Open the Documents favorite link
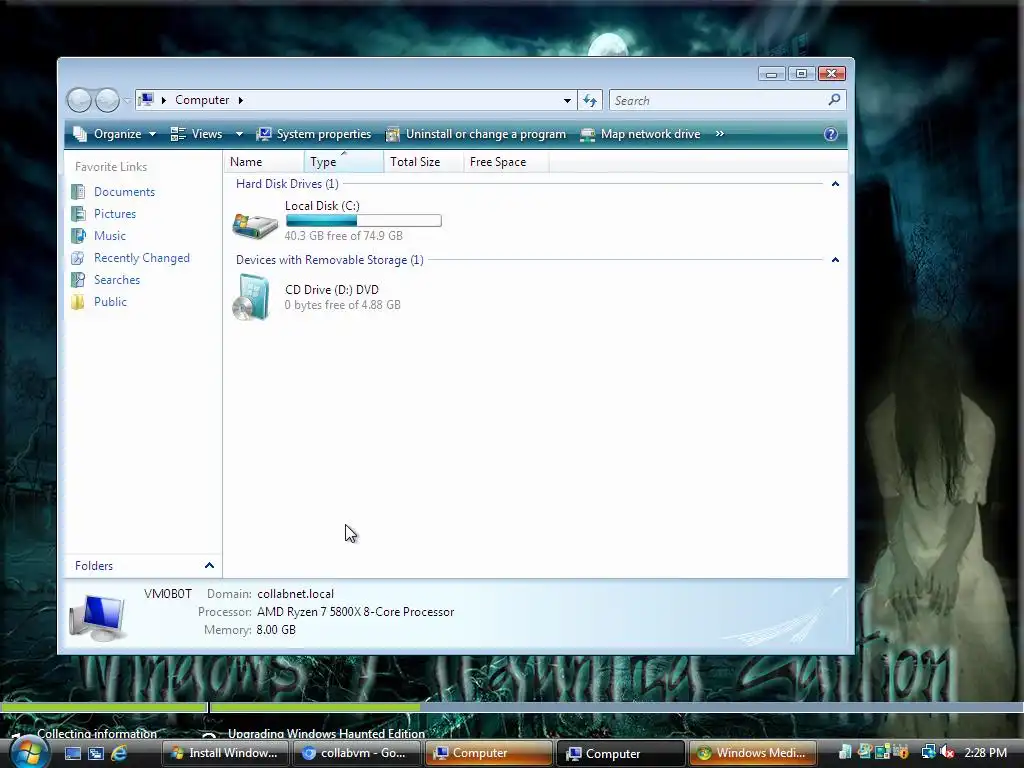Screen dimensions: 1024x768 click(124, 192)
